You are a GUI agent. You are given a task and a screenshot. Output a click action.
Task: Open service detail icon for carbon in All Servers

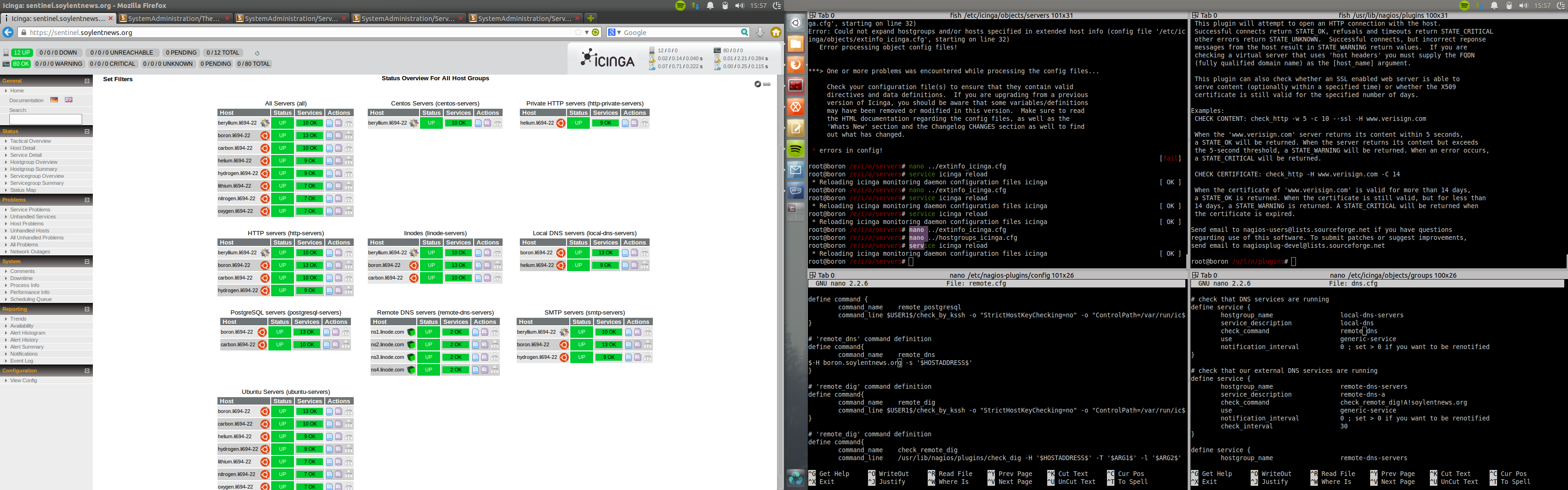point(338,148)
